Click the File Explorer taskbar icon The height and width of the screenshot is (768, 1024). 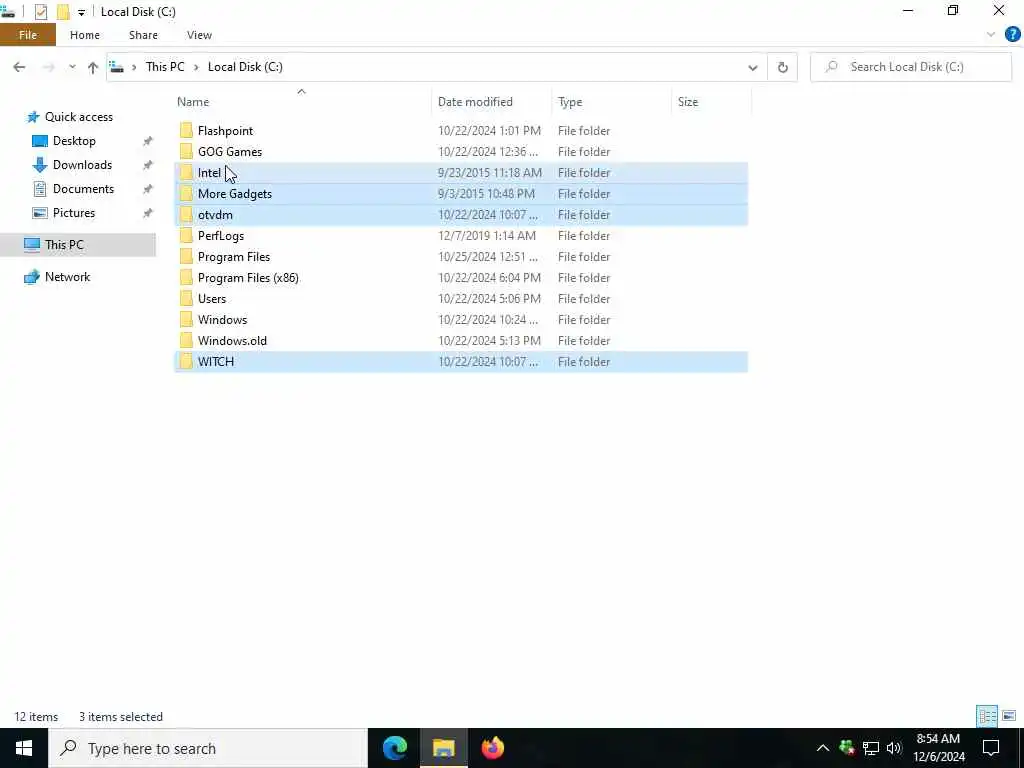click(x=443, y=748)
